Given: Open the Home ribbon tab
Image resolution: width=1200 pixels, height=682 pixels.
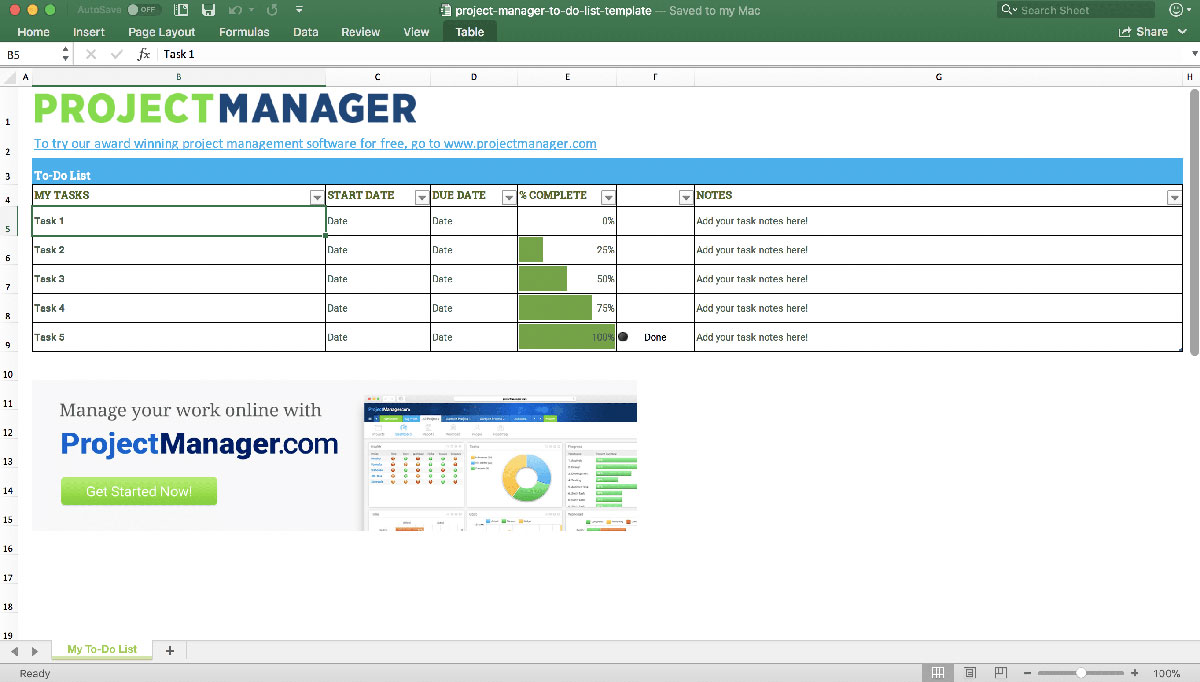Looking at the screenshot, I should (33, 32).
